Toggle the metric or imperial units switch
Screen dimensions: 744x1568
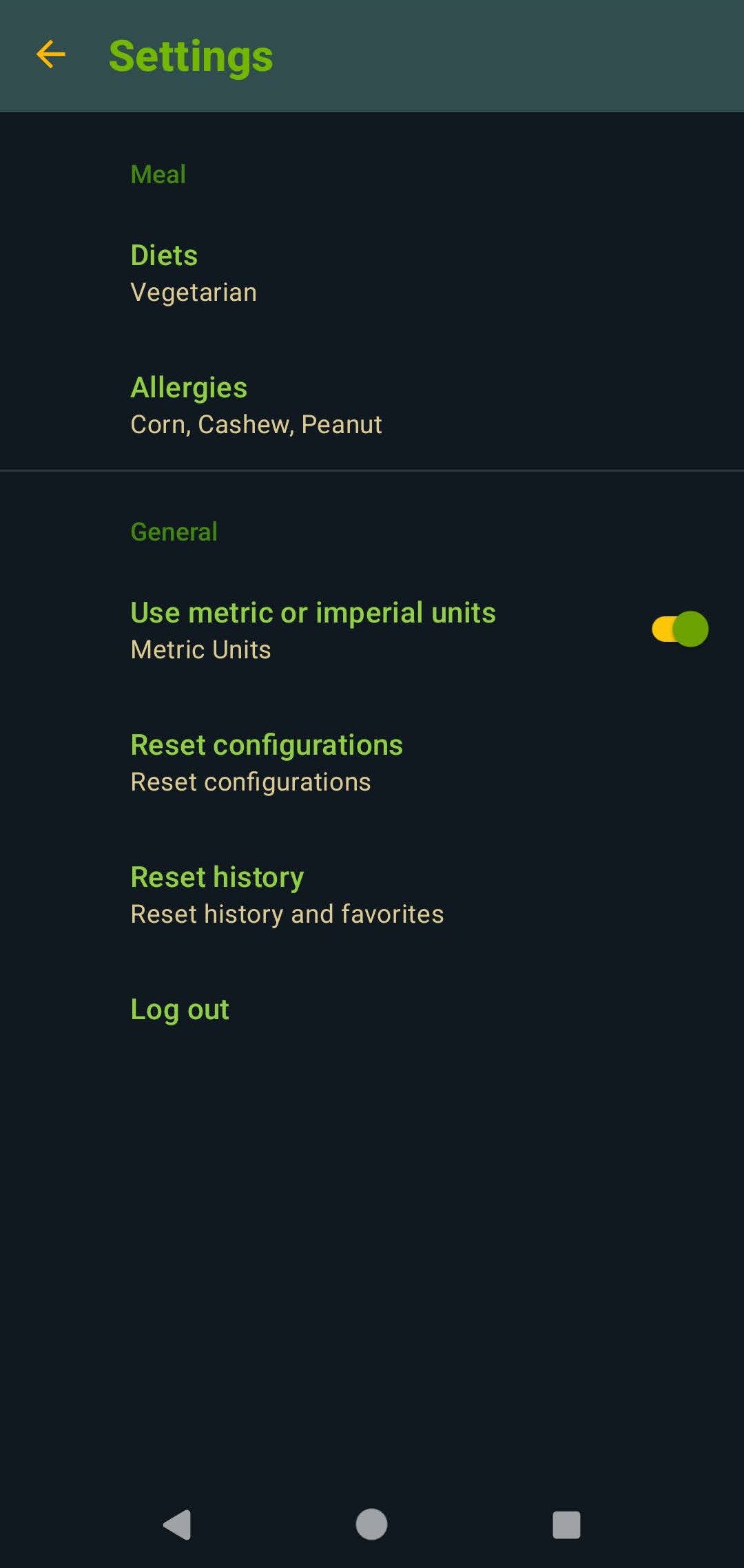click(680, 629)
